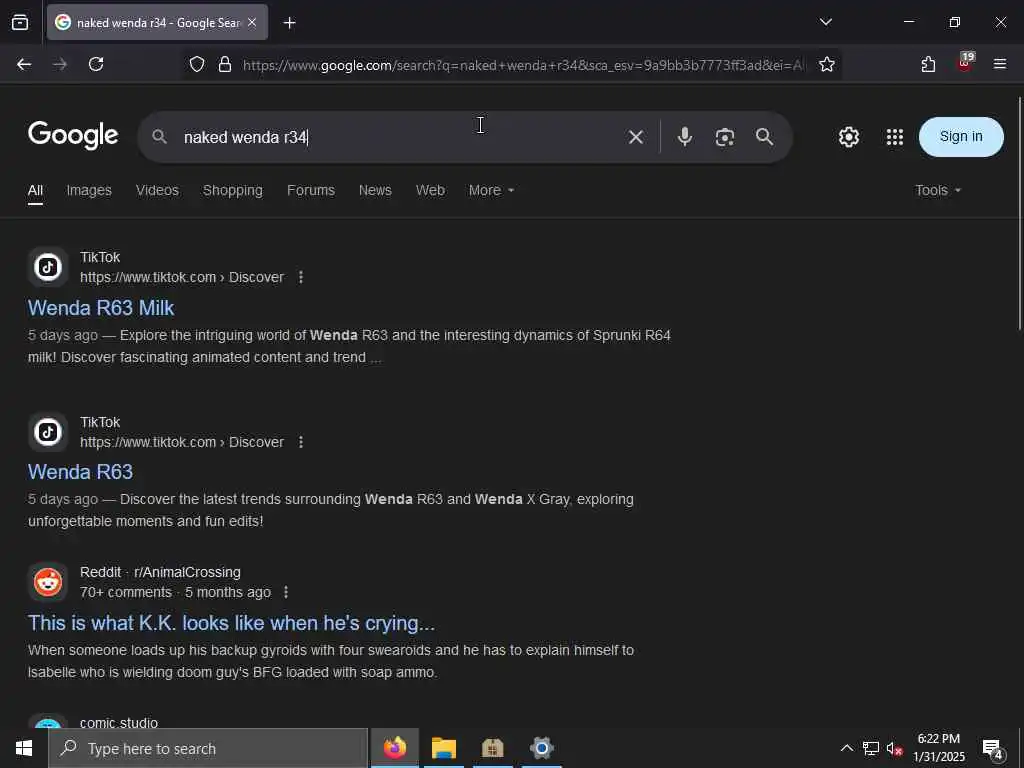The image size is (1024, 768).
Task: Open options for 'Wenda R63 Milk' result
Action: pos(300,277)
